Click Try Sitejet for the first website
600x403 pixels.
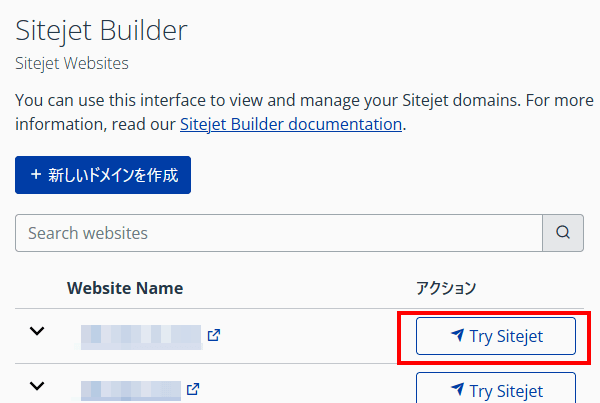tap(496, 336)
